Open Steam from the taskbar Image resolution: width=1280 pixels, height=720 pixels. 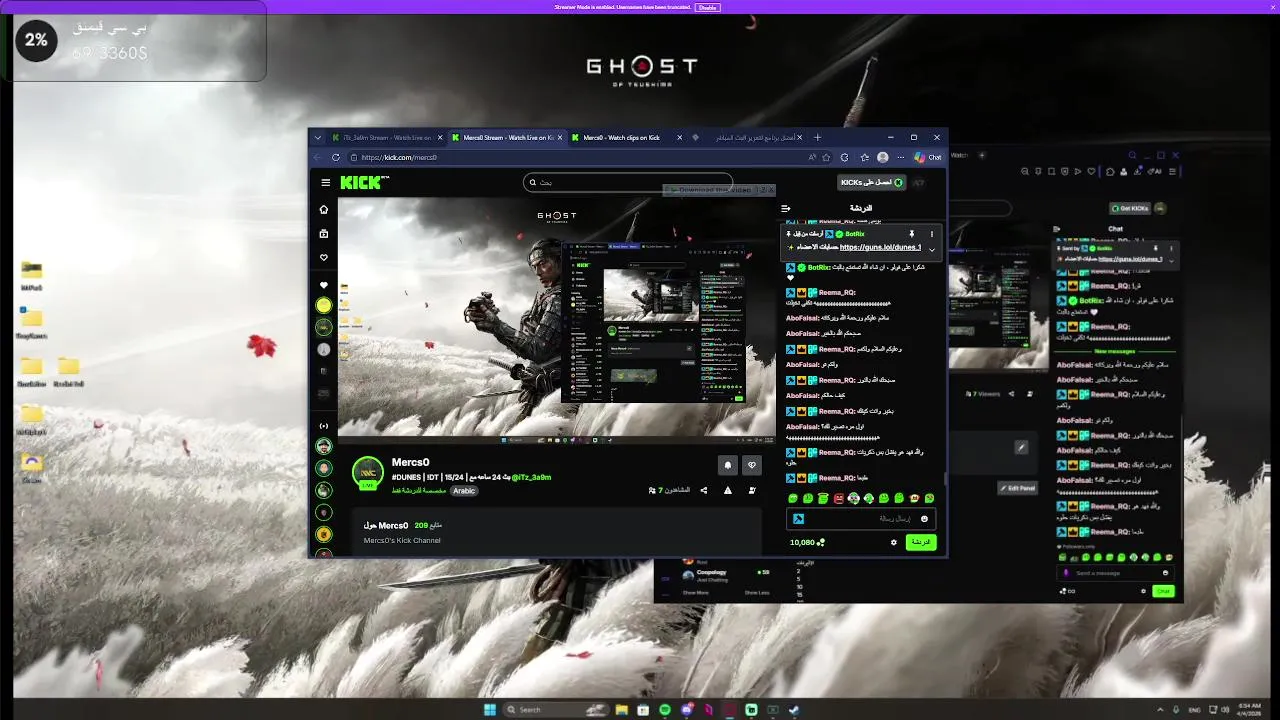[x=794, y=710]
